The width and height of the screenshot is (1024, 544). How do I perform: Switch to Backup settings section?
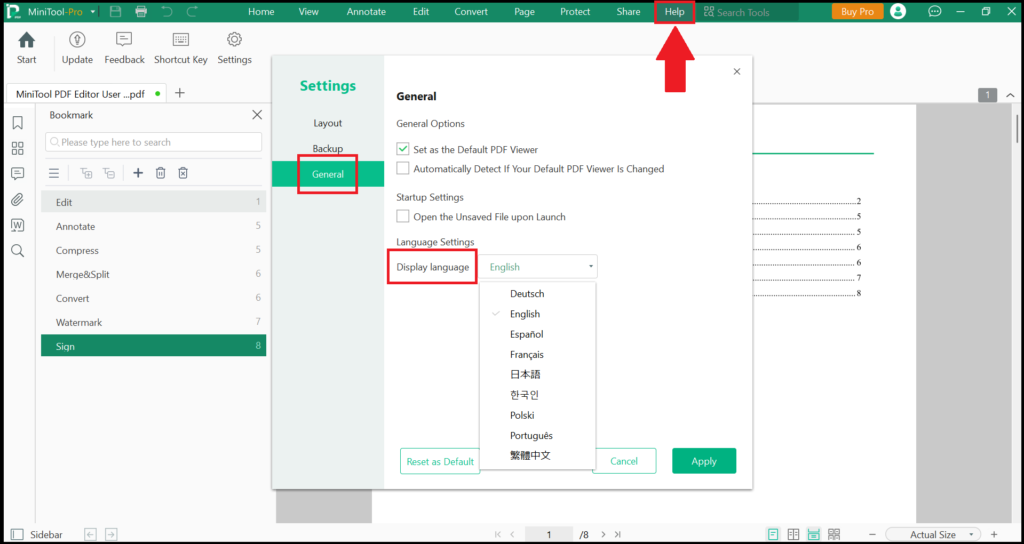coord(327,148)
